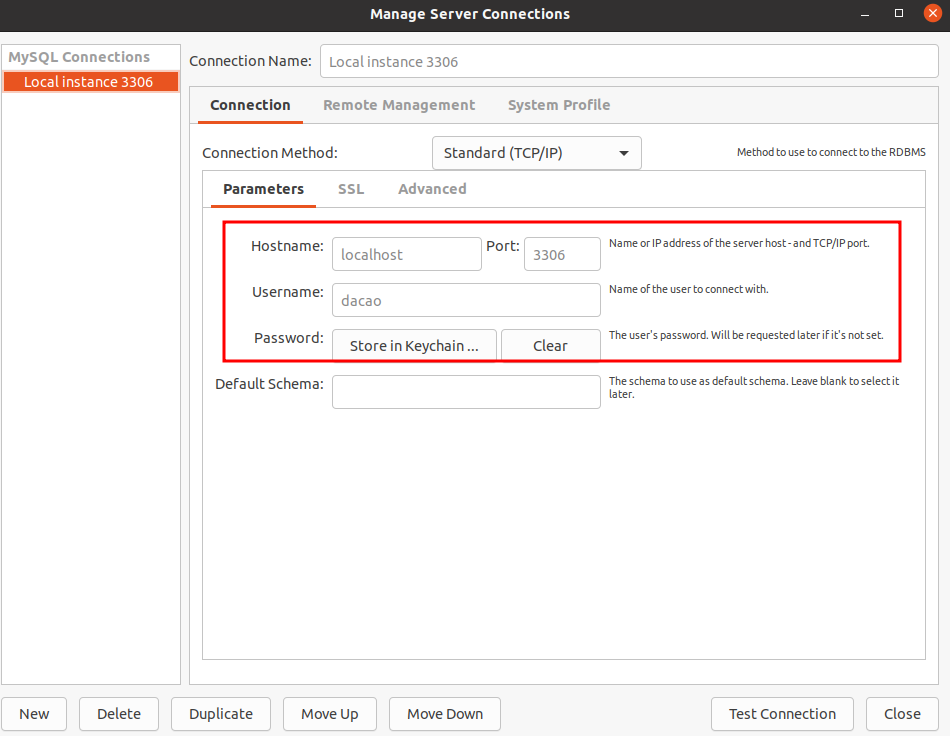Click the Username field showing dacao
The height and width of the screenshot is (736, 950).
(467, 300)
